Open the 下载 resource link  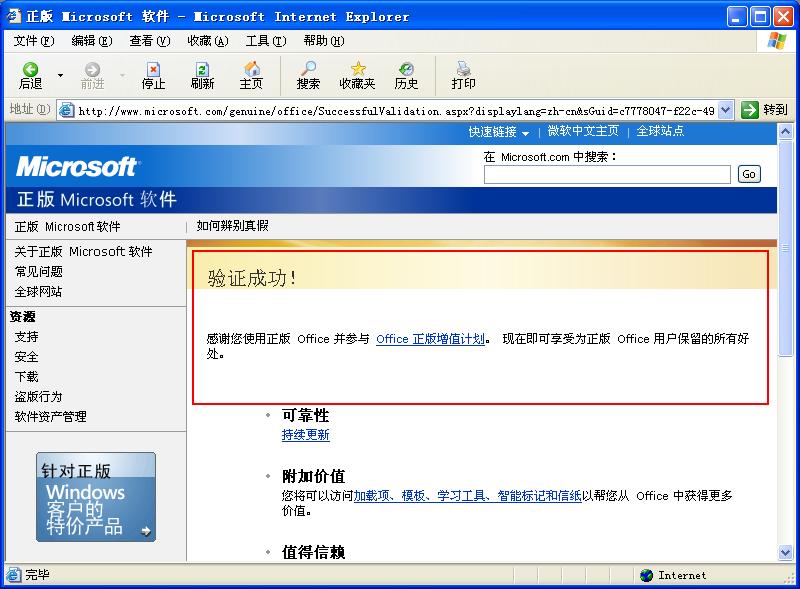[27, 377]
